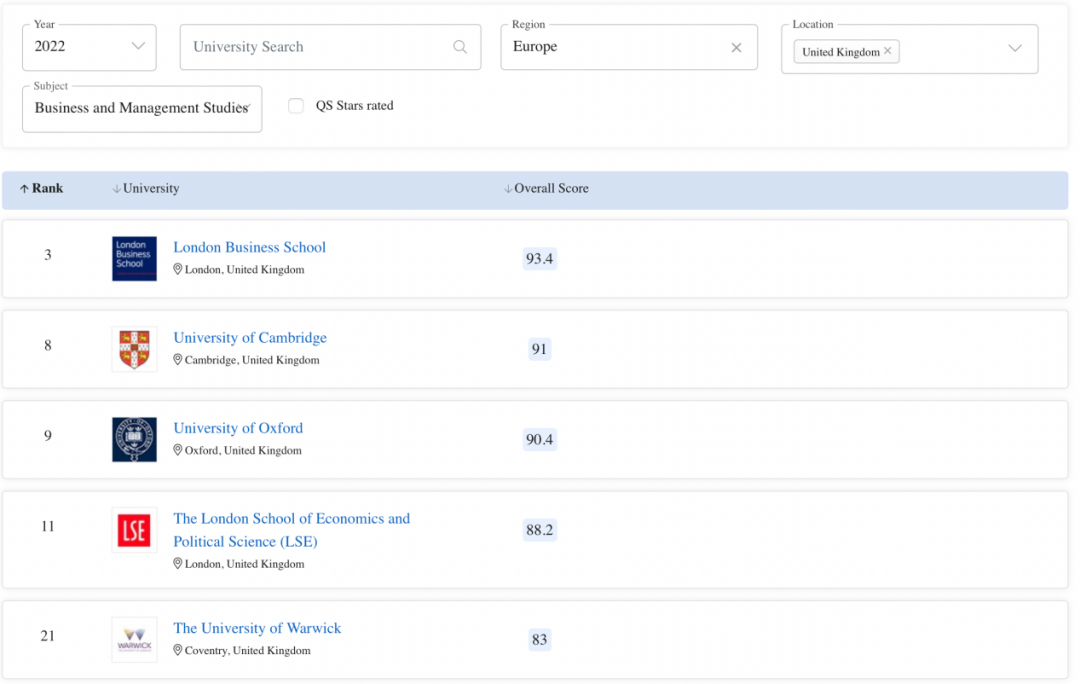1080x684 pixels.
Task: Select the 91 overall score
Action: click(x=539, y=349)
